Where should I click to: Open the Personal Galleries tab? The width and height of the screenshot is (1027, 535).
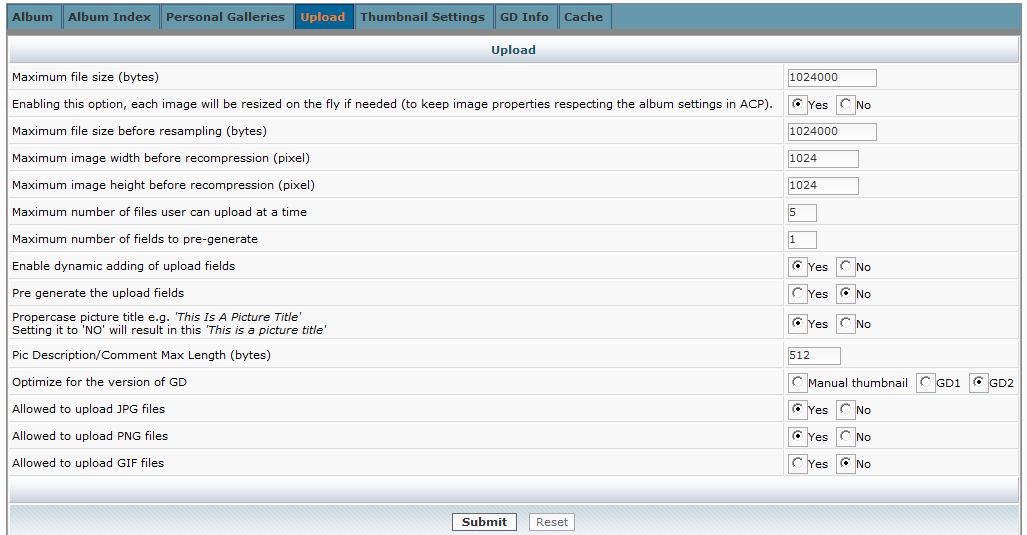click(225, 17)
